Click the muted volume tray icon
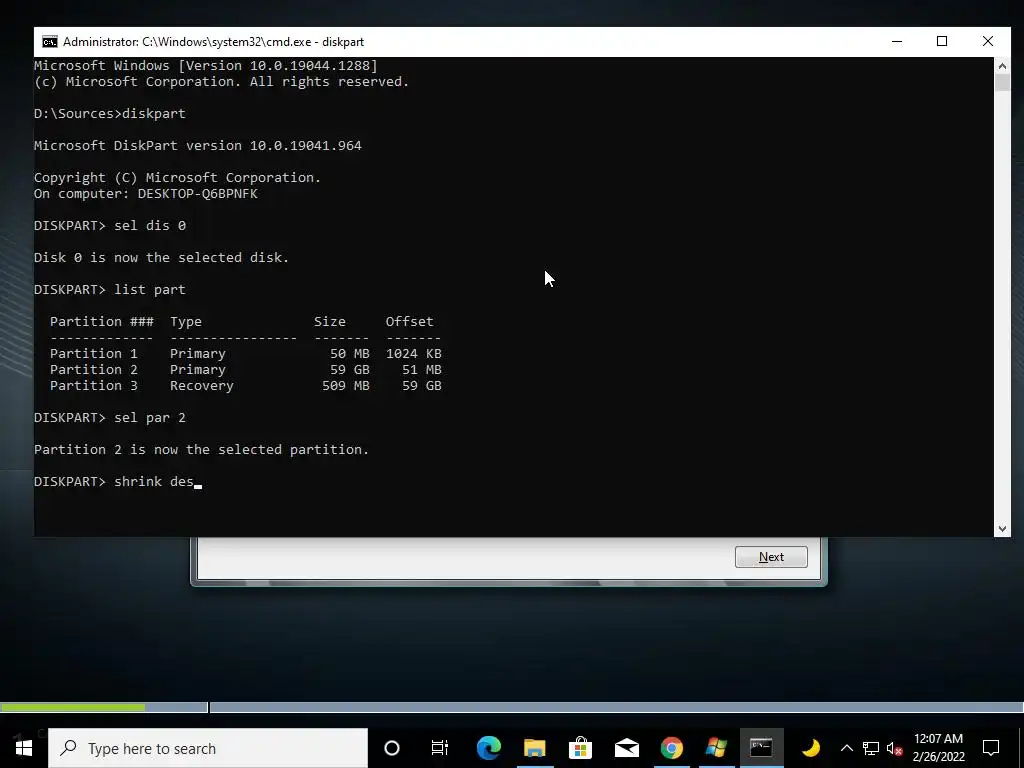This screenshot has height=768, width=1024. point(894,748)
